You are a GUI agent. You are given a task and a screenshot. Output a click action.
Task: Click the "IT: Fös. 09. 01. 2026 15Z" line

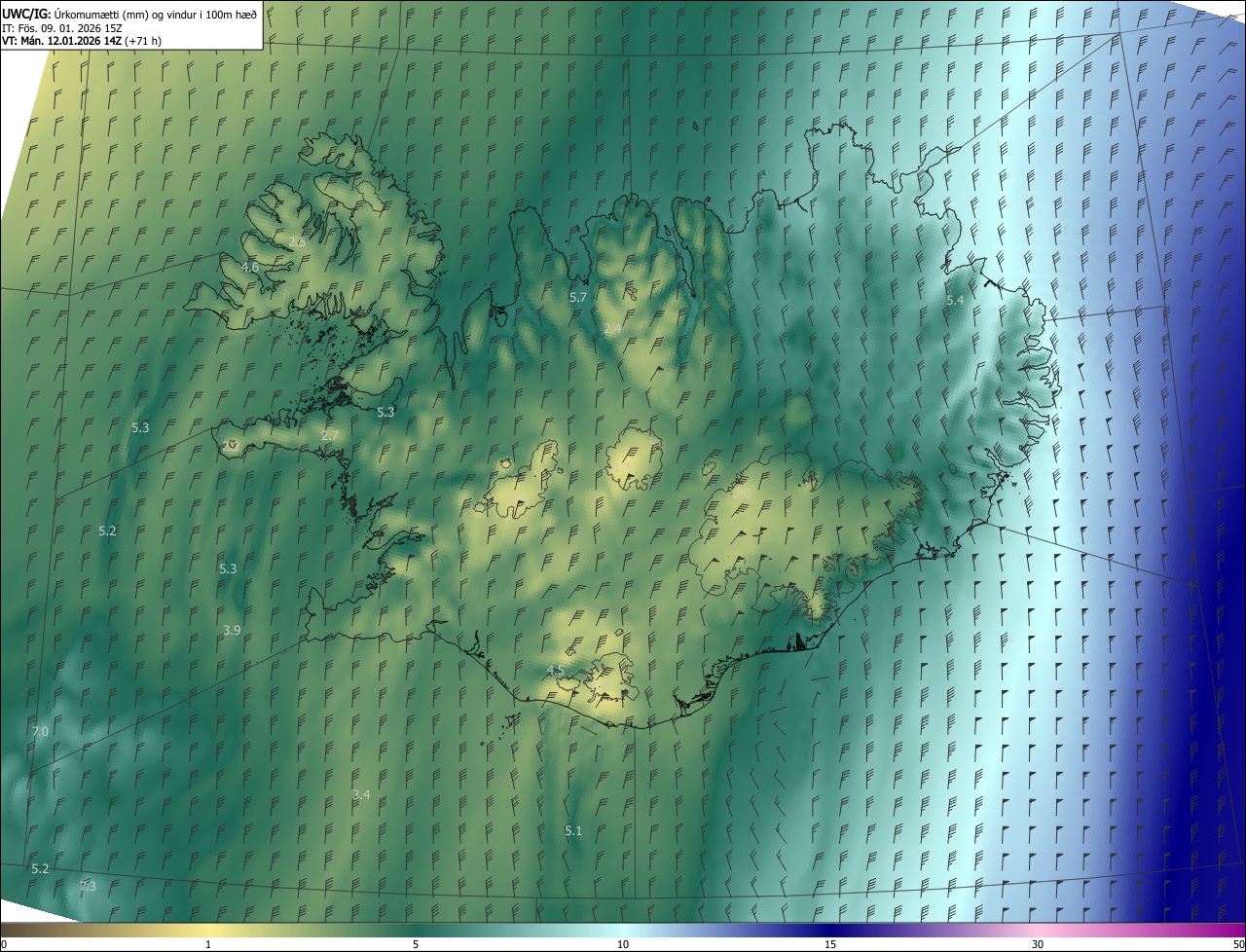(61, 27)
